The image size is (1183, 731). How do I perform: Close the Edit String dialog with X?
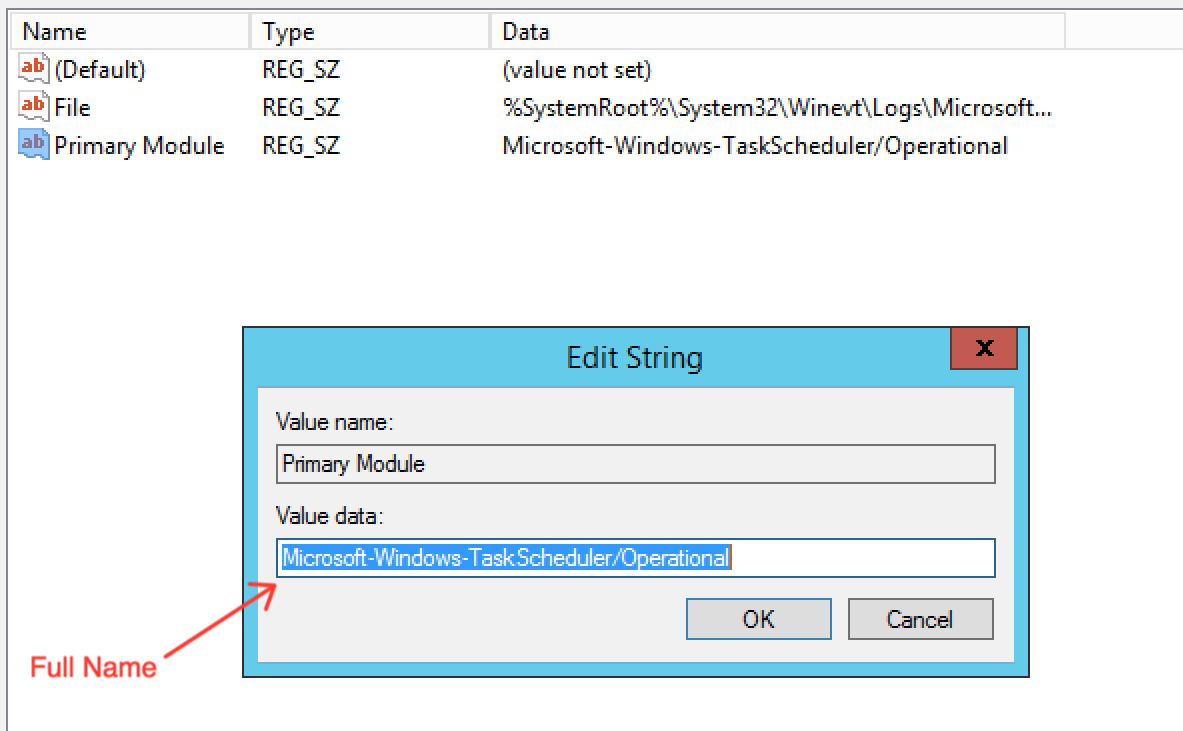coord(983,349)
